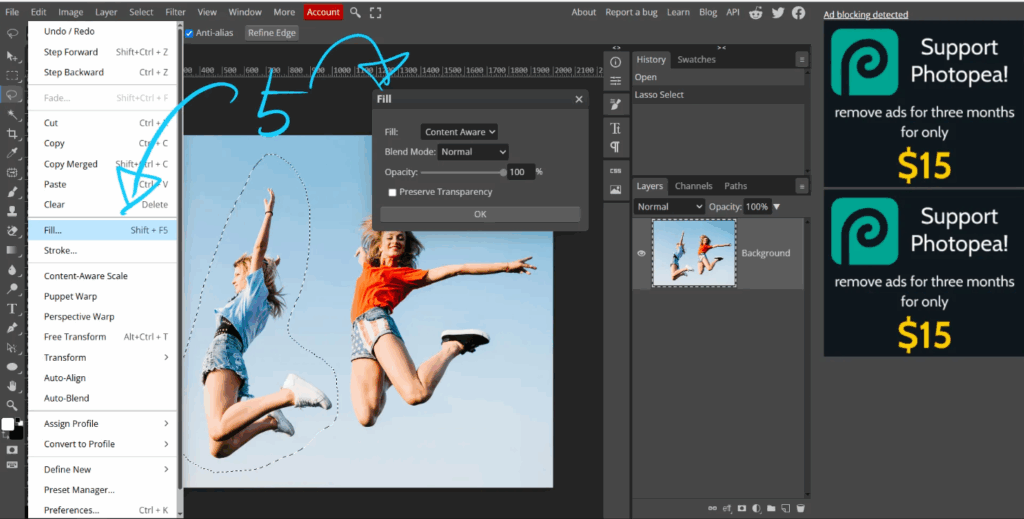Enable Preserve Transparency checkbox
Viewport: 1024px width, 519px height.
click(x=392, y=192)
